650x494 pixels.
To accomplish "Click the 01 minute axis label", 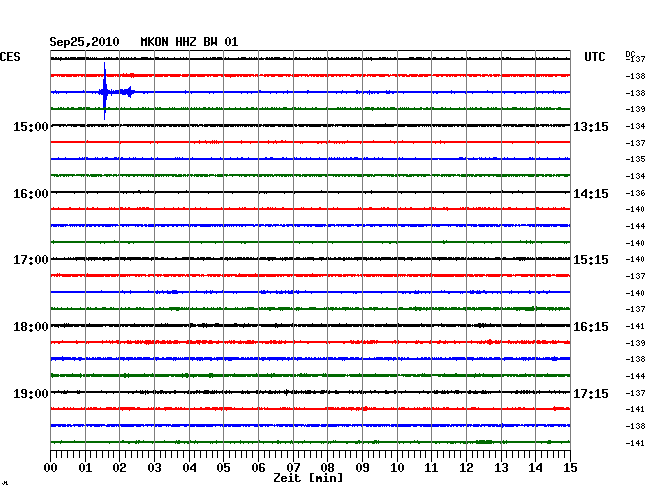I will (85, 468).
